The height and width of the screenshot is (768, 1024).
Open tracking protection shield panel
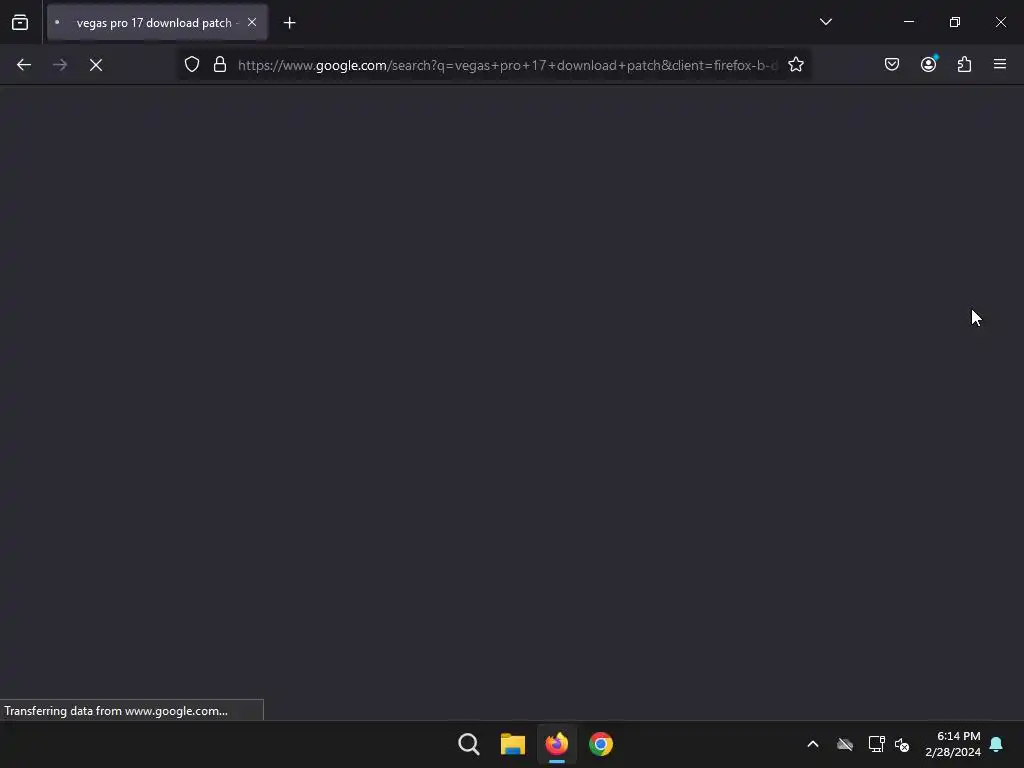191,65
